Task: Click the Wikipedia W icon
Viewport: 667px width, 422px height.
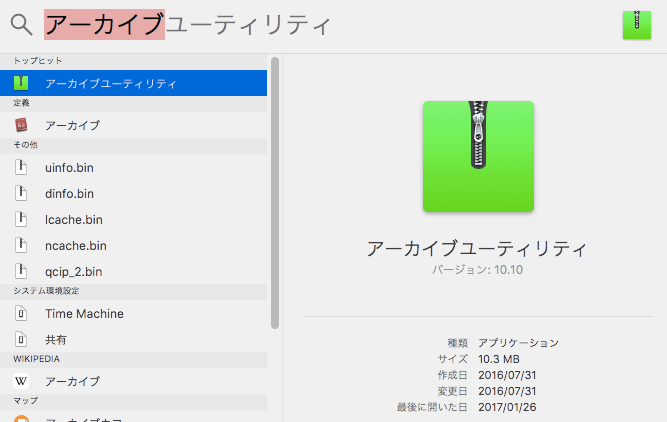Action: 21,381
